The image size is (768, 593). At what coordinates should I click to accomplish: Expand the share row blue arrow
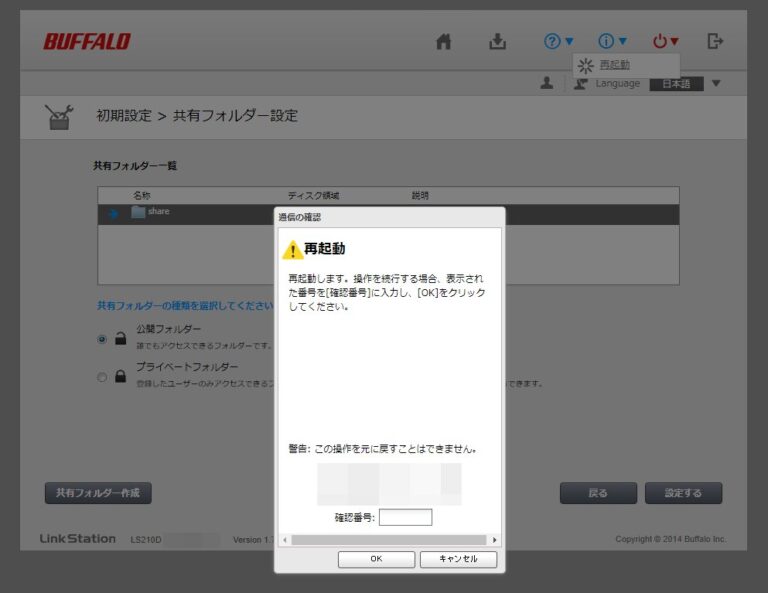pyautogui.click(x=114, y=213)
